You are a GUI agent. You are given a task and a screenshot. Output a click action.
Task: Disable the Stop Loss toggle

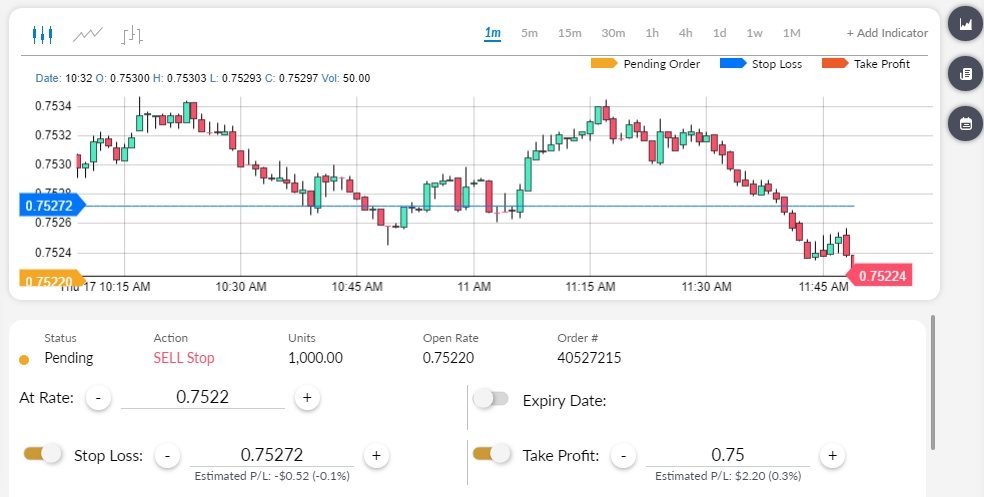pyautogui.click(x=42, y=454)
